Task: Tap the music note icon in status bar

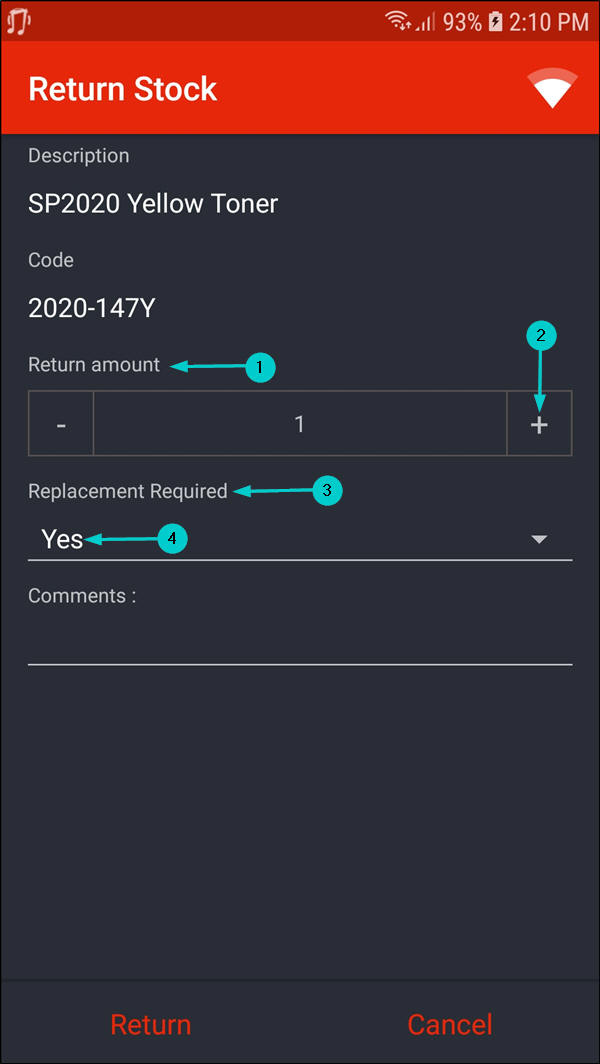Action: 19,21
